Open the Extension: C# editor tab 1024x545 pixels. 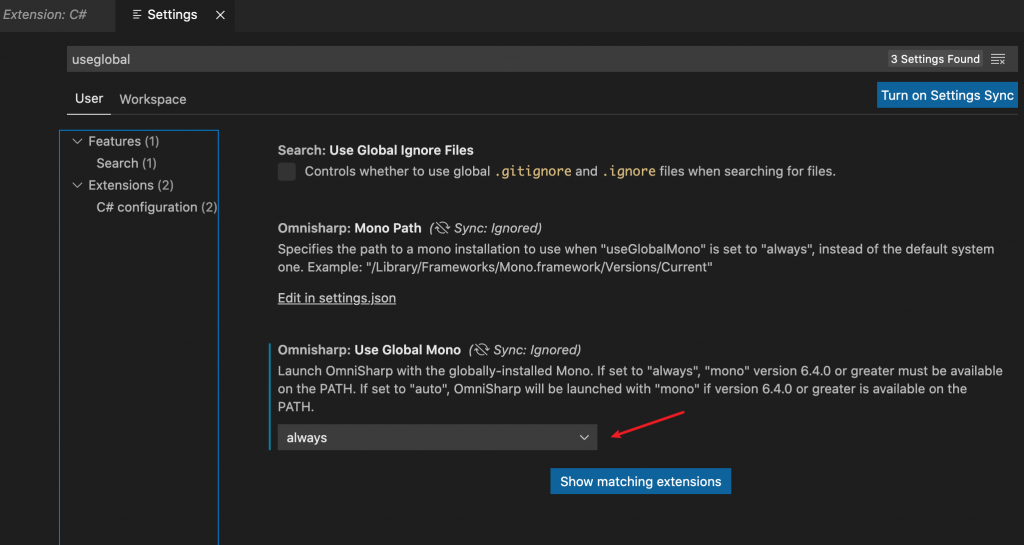[44, 15]
